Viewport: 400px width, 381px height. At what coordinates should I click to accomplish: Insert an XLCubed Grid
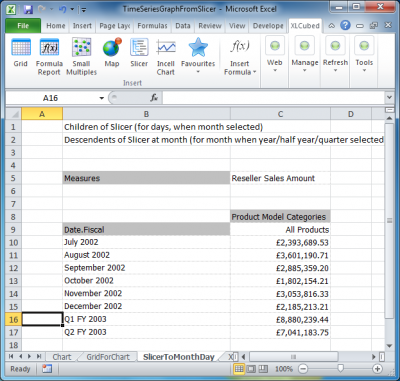tap(21, 53)
